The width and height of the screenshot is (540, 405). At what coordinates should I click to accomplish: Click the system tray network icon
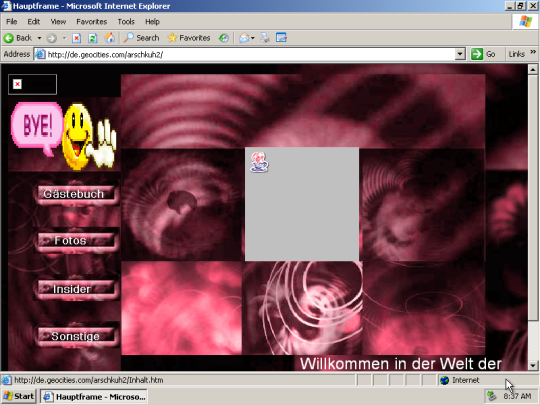point(492,396)
